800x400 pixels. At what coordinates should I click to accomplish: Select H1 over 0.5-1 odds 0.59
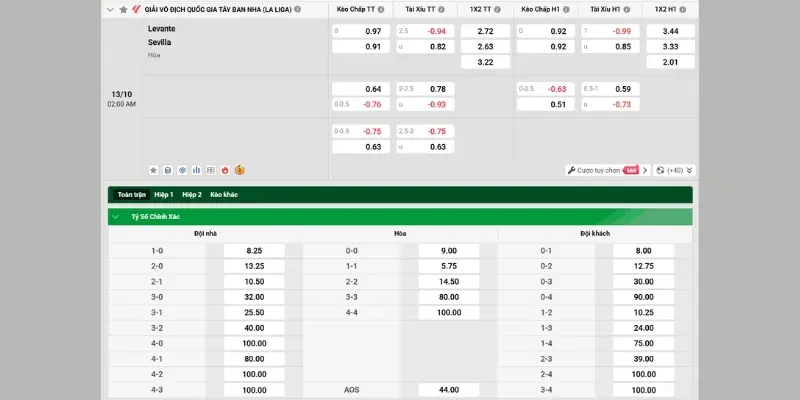tap(610, 89)
